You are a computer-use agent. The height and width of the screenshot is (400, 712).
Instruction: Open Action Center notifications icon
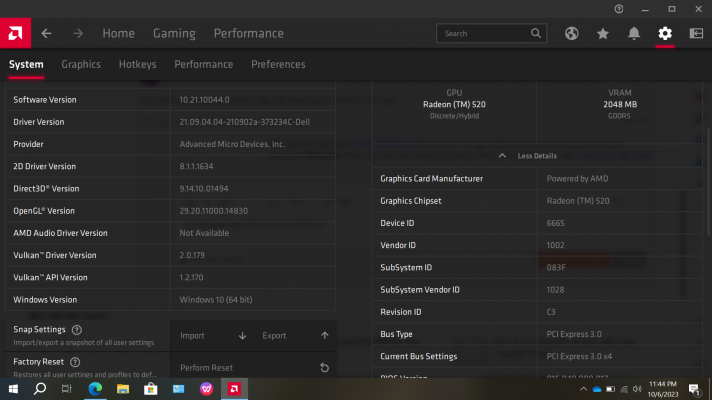pos(694,390)
